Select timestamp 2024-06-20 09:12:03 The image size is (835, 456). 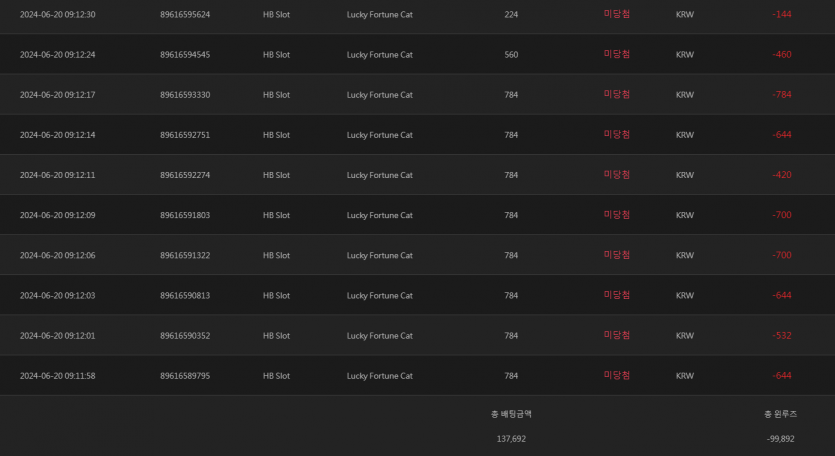pyautogui.click(x=58, y=295)
